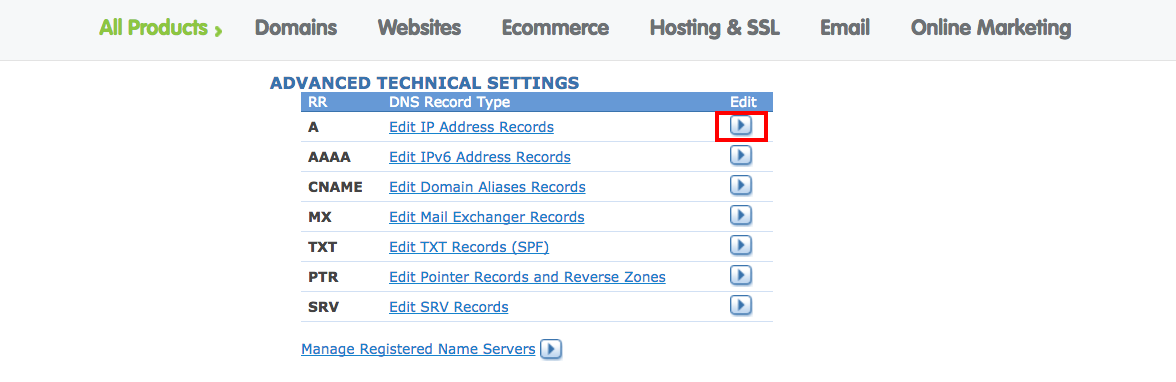Select the Email menu item
This screenshot has width=1176, height=382.
pos(844,29)
